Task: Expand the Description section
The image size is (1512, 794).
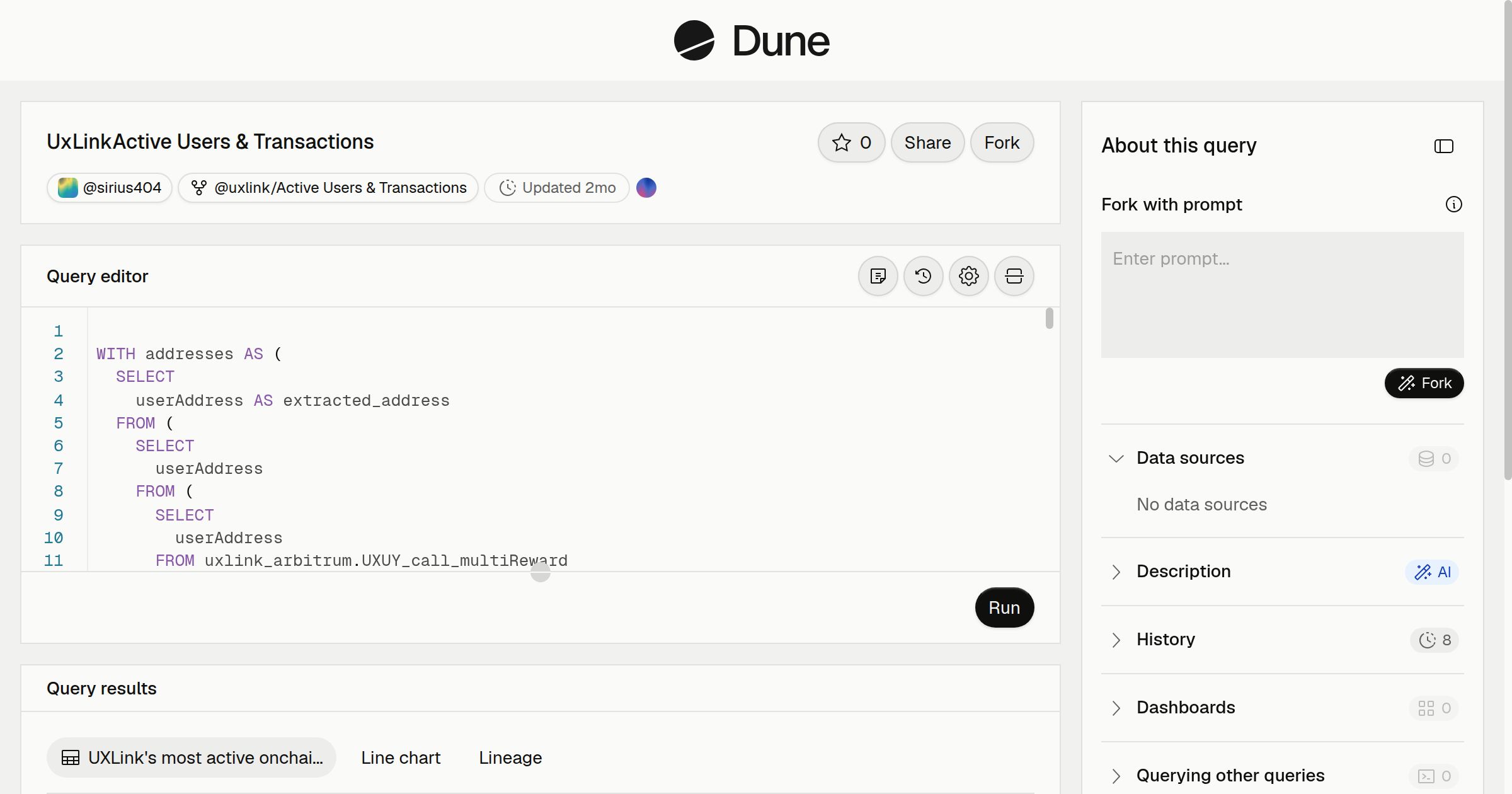Action: pyautogui.click(x=1116, y=572)
